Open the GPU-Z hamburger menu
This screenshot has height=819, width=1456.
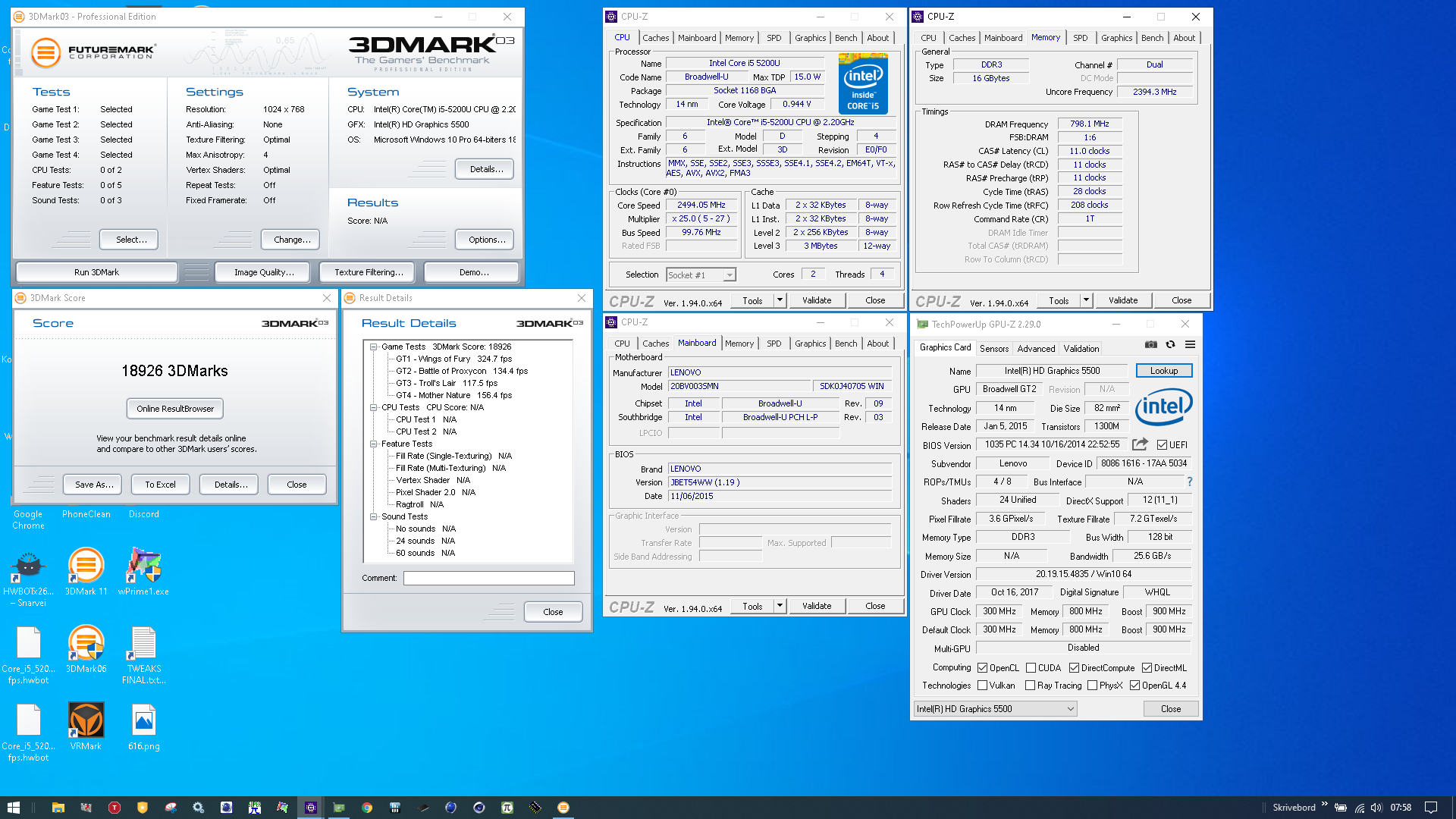click(1190, 344)
